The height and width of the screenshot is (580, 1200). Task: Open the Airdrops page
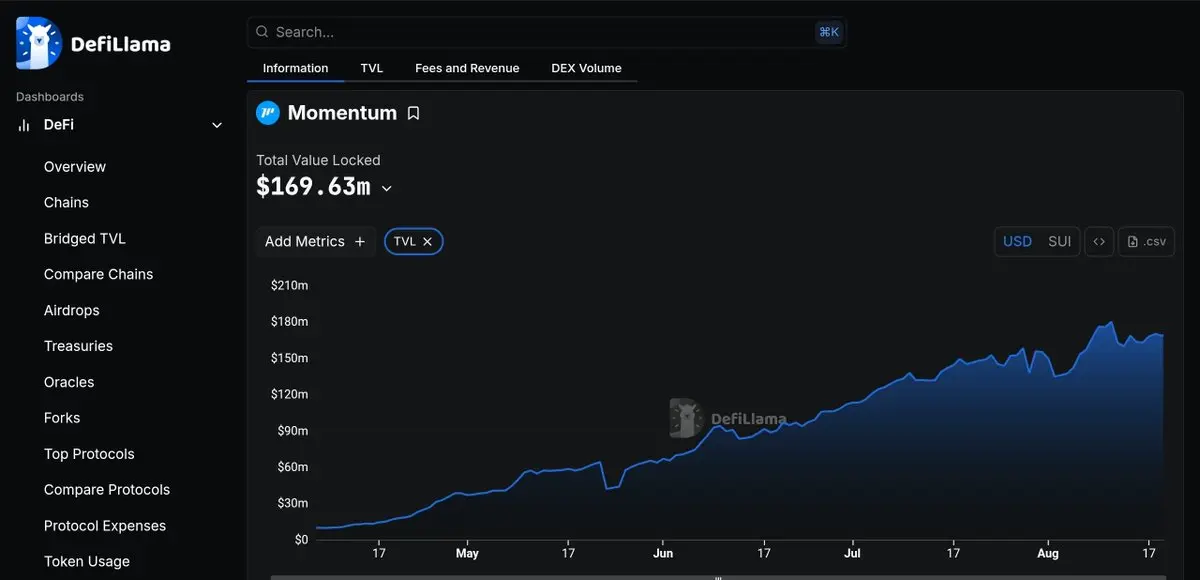[72, 310]
